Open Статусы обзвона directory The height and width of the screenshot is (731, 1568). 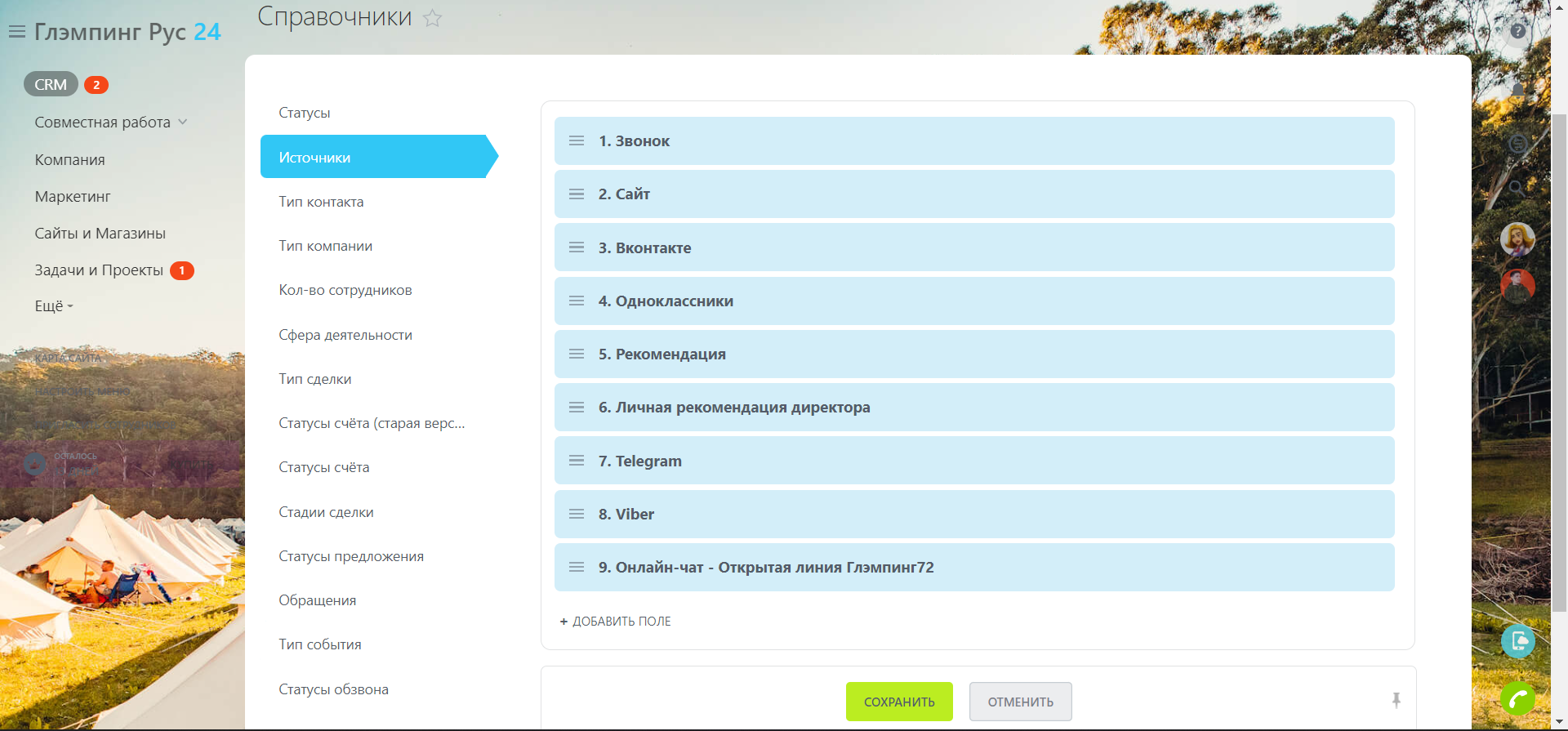coord(333,689)
